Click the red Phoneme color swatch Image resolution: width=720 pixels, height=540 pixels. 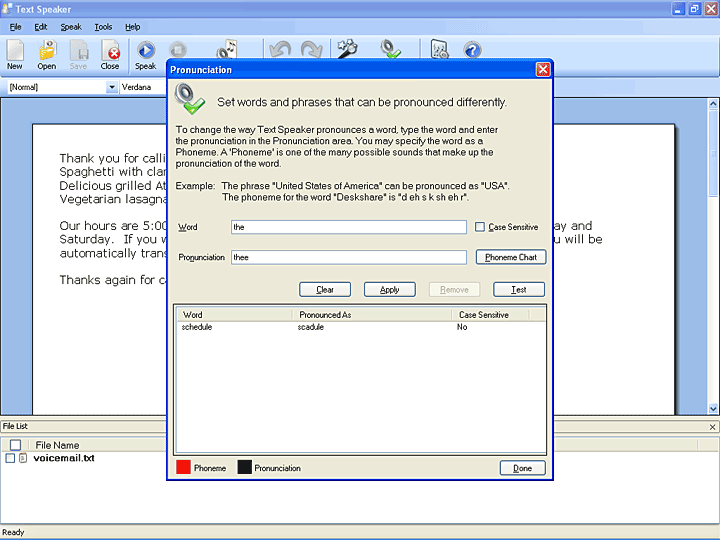(183, 467)
